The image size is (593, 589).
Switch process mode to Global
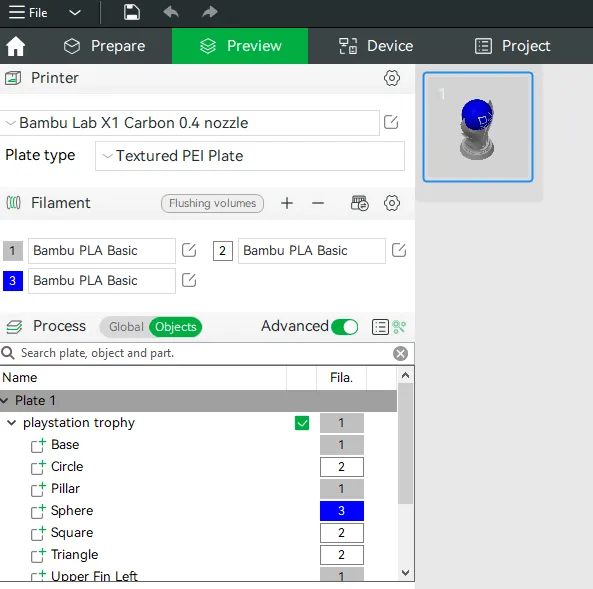pyautogui.click(x=126, y=327)
